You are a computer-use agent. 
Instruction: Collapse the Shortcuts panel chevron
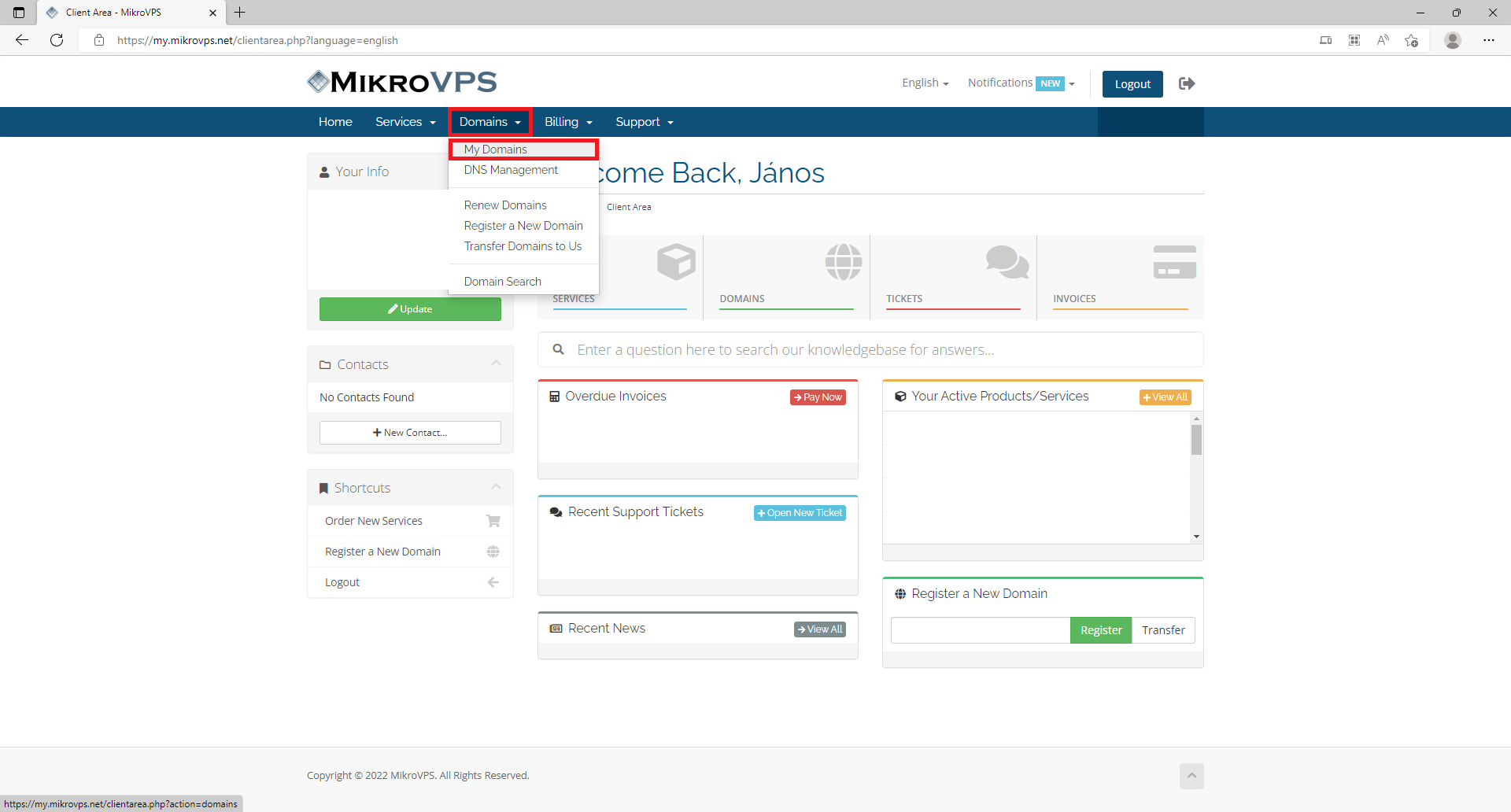click(x=496, y=487)
